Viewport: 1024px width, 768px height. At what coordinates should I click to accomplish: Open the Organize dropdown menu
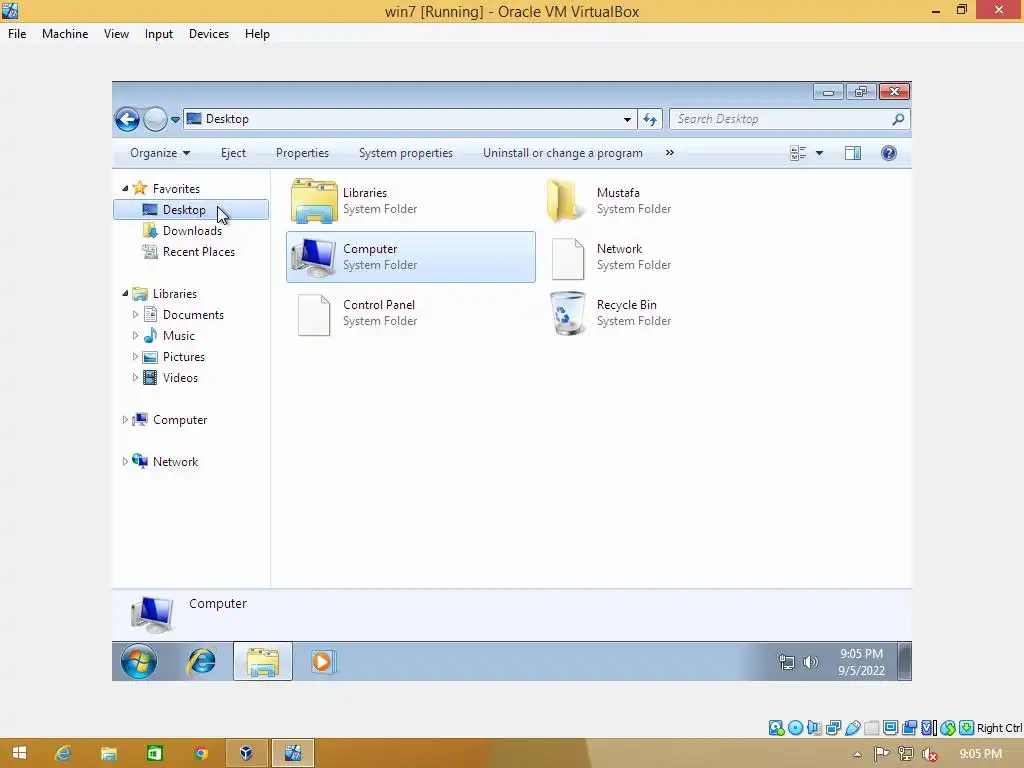[160, 153]
